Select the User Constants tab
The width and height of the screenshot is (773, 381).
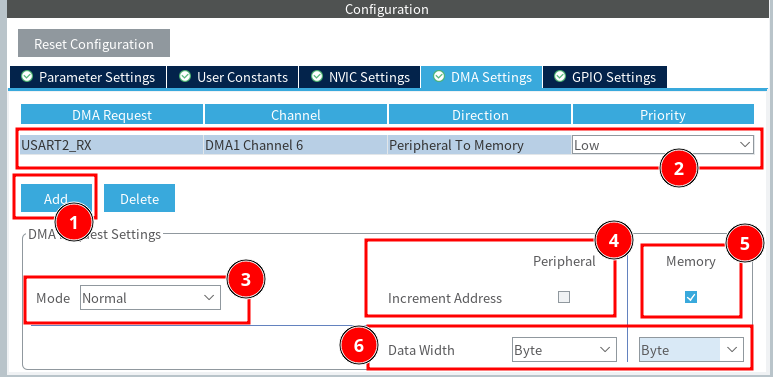pyautogui.click(x=233, y=77)
